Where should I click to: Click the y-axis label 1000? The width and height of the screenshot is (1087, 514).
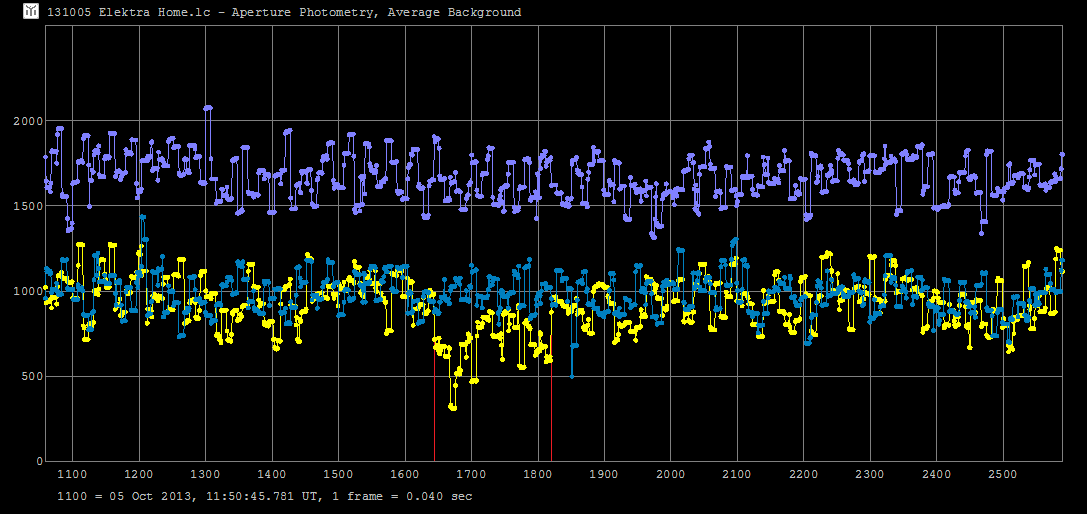[28, 291]
